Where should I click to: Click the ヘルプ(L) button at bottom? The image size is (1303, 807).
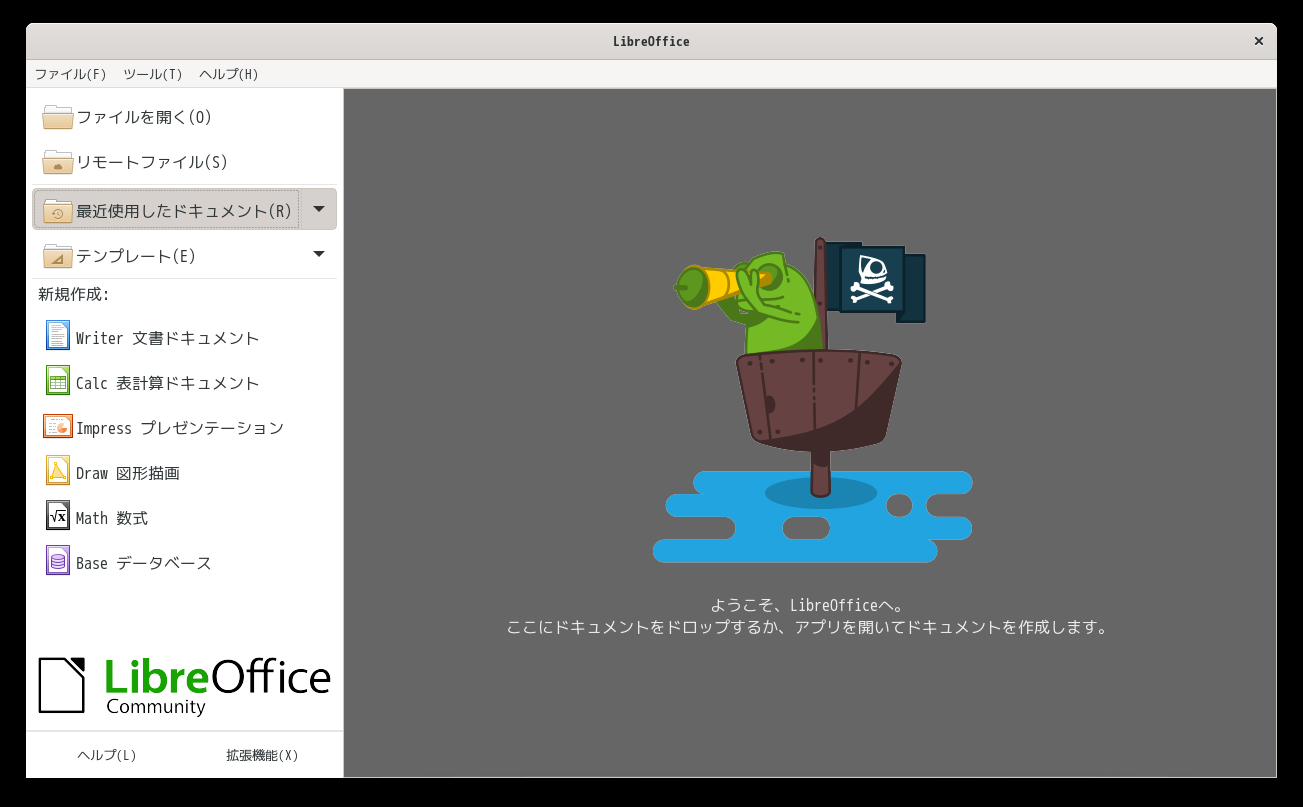[107, 755]
